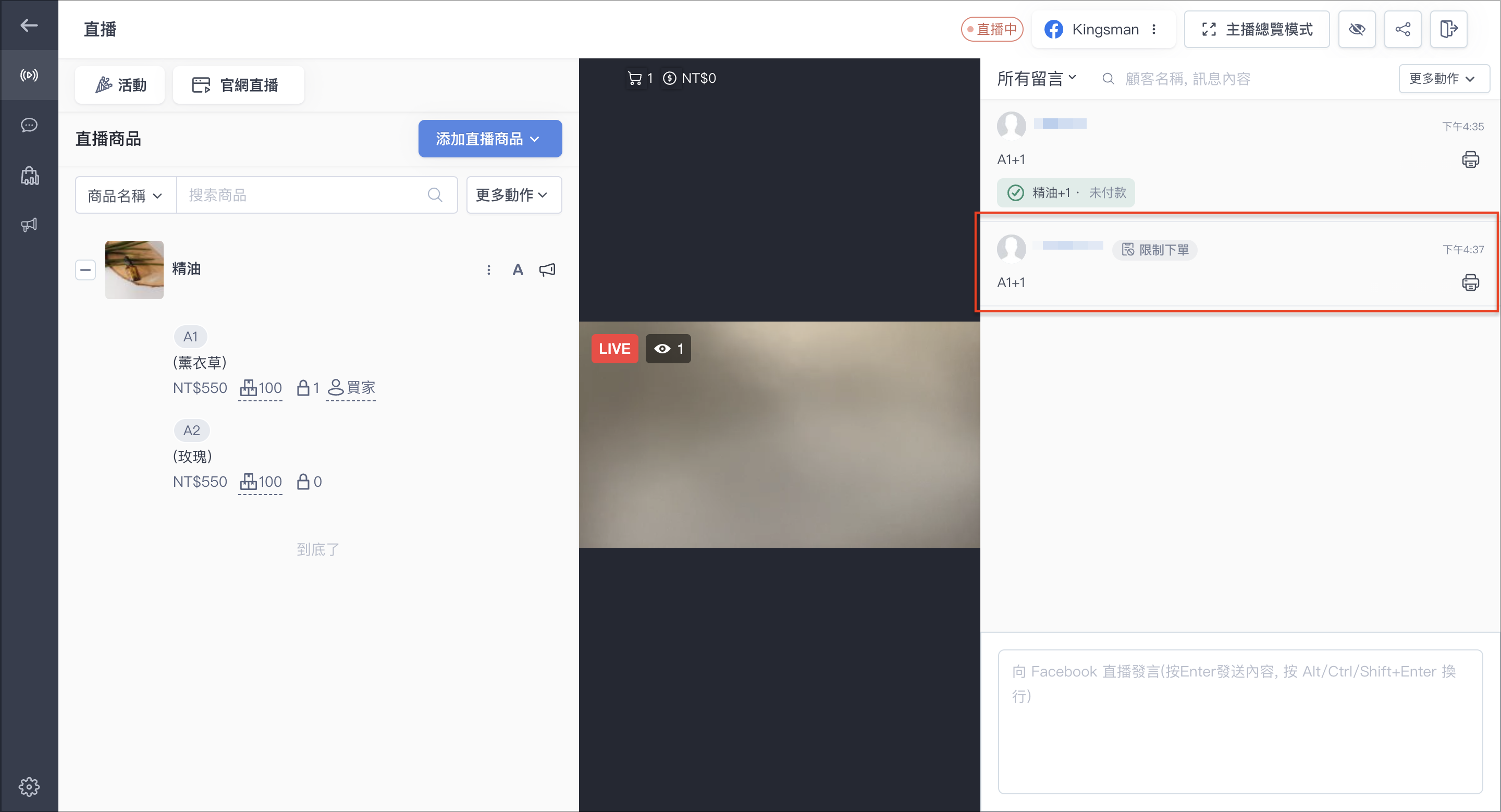This screenshot has width=1501, height=812.
Task: Open the chat messages sidebar icon
Action: (x=29, y=125)
